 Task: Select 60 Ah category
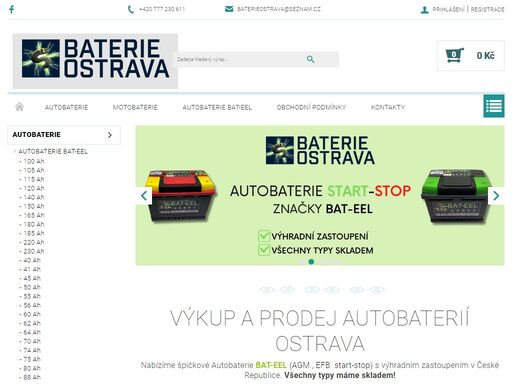[x=32, y=314]
